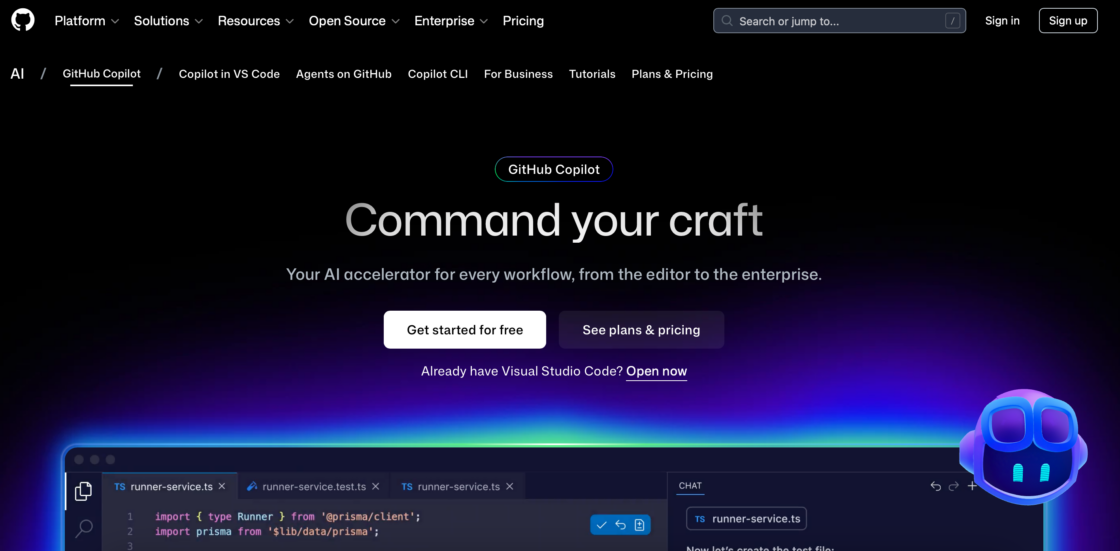The height and width of the screenshot is (551, 1120).
Task: Start new chat with the plus icon
Action: pyautogui.click(x=971, y=486)
